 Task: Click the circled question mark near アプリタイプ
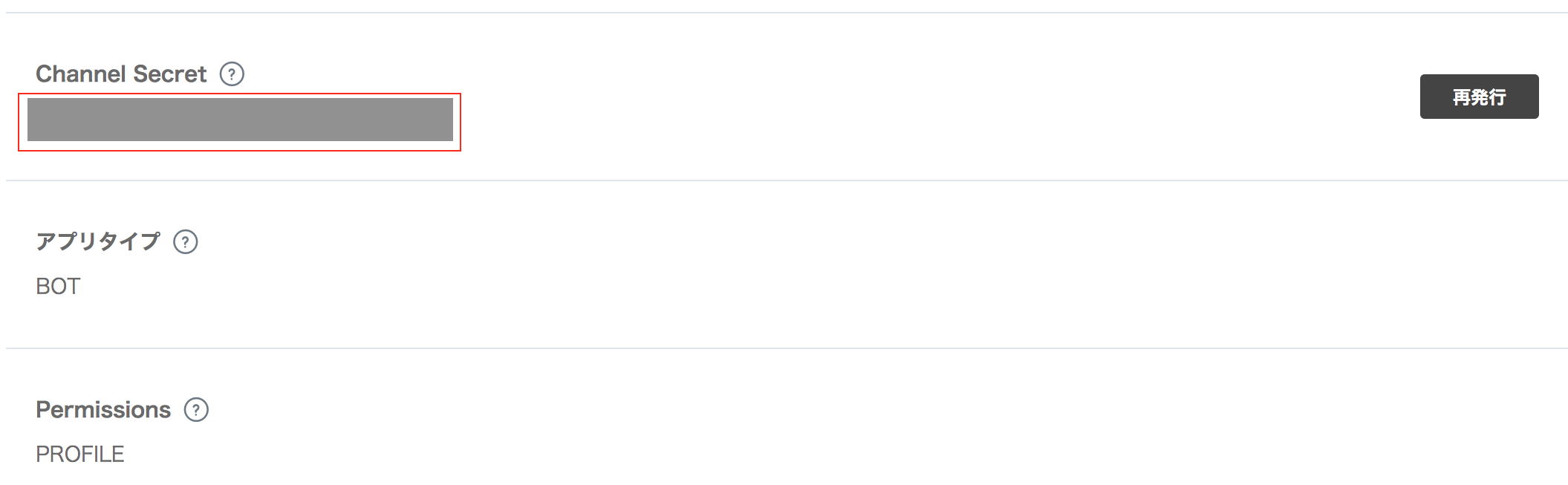click(185, 241)
